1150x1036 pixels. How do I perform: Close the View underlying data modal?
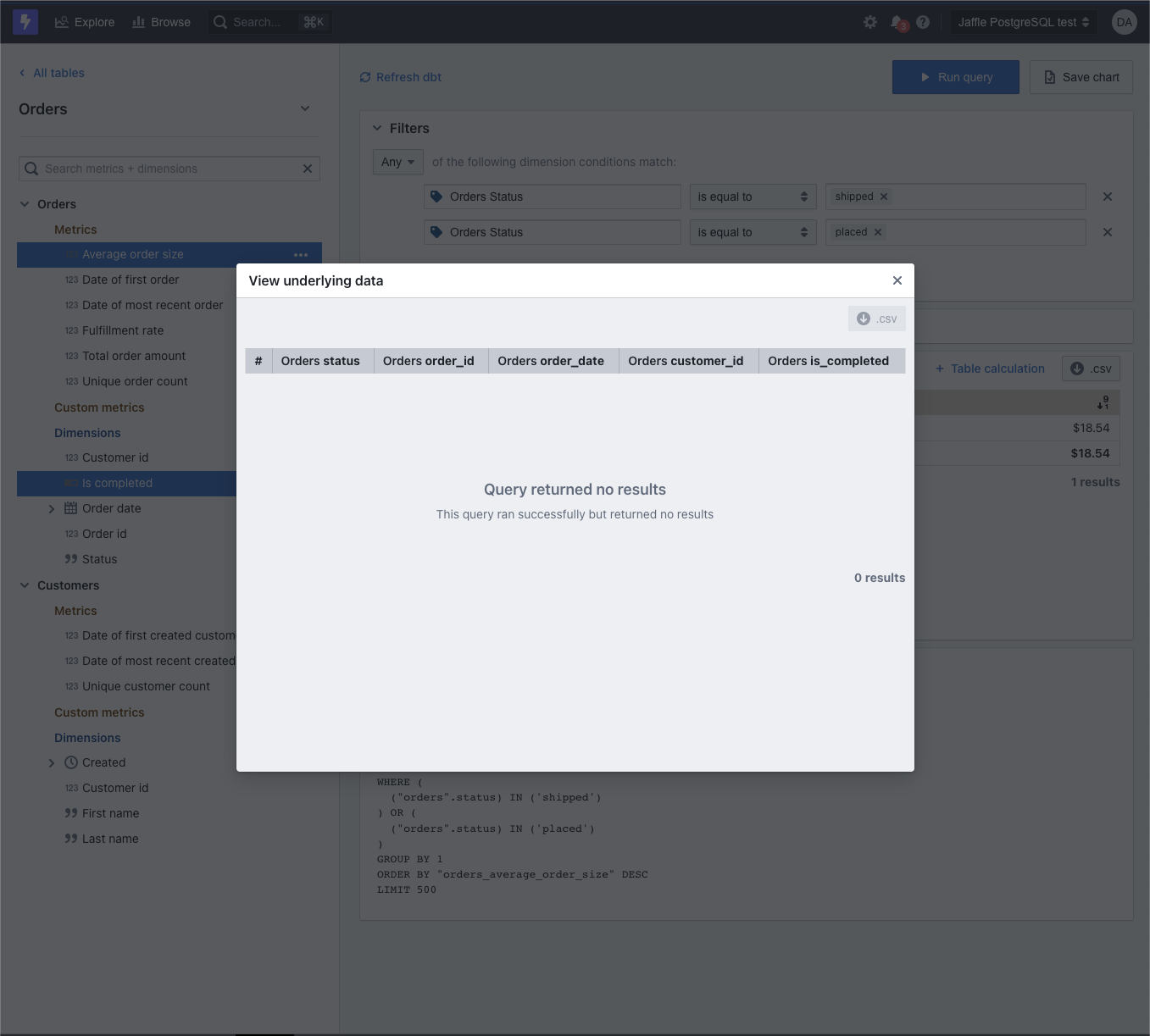click(897, 280)
